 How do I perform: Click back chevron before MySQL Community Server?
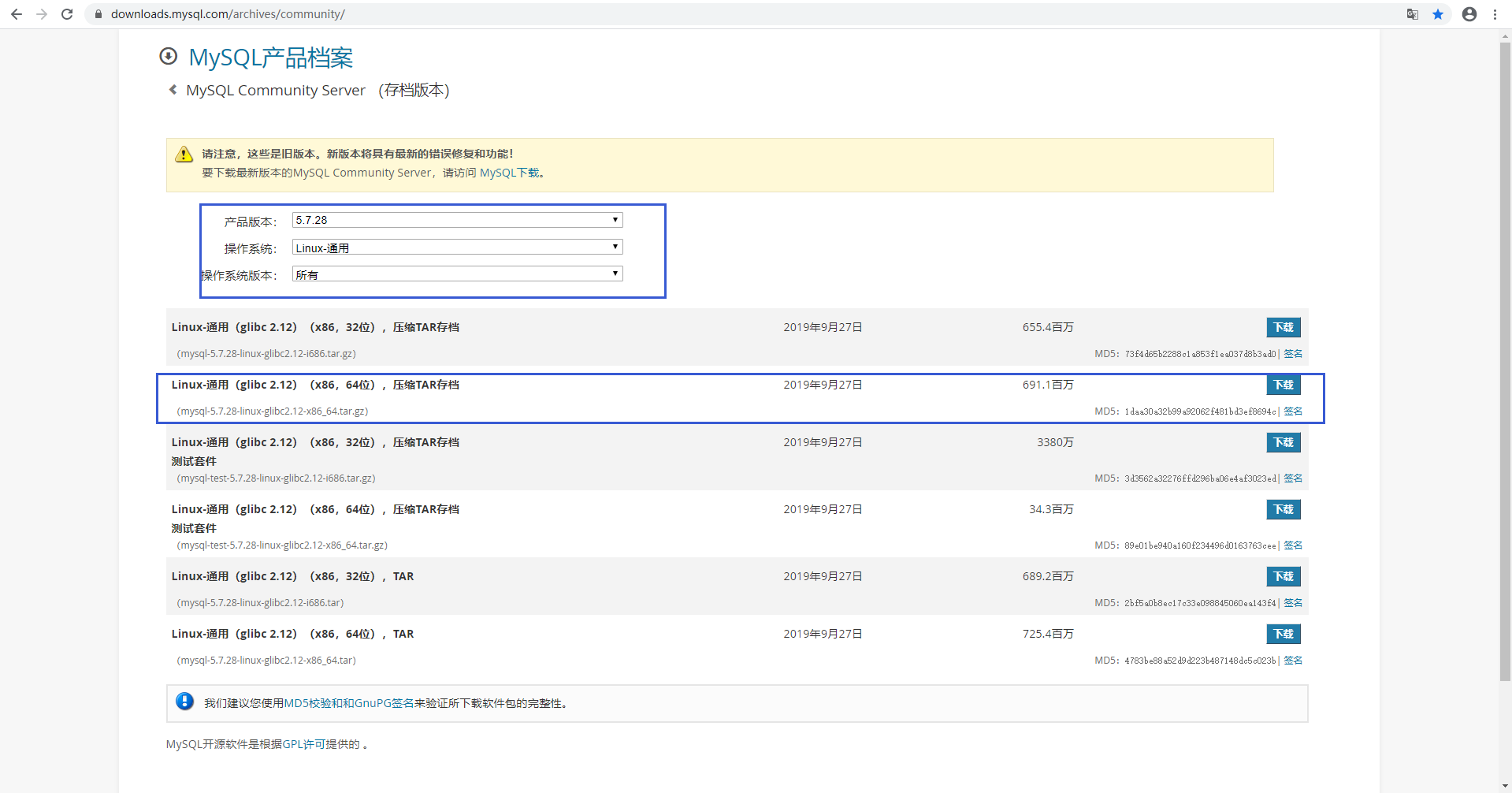pyautogui.click(x=173, y=90)
